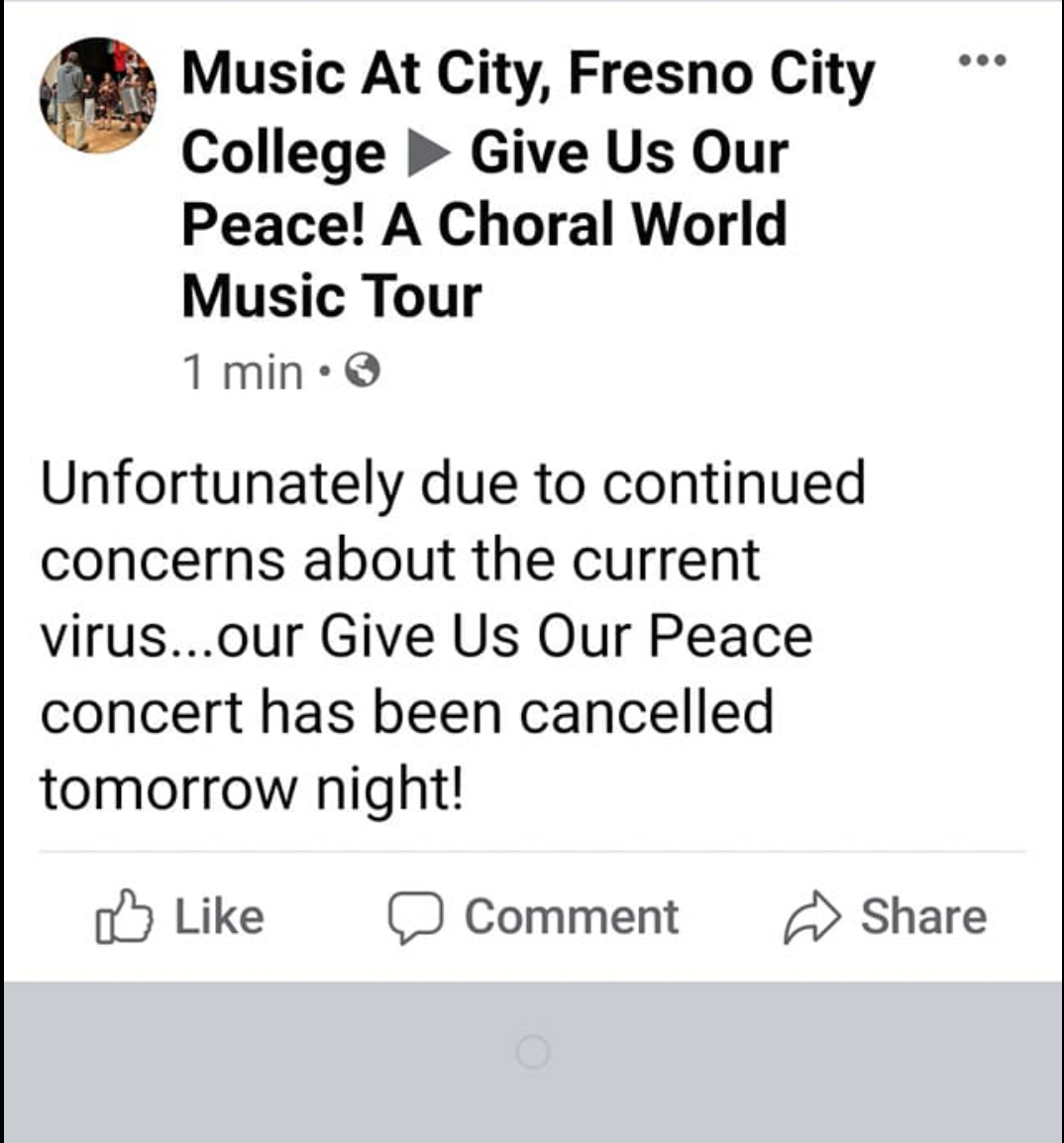Click the 1 min timestamp
The image size is (1064, 1143).
[243, 372]
